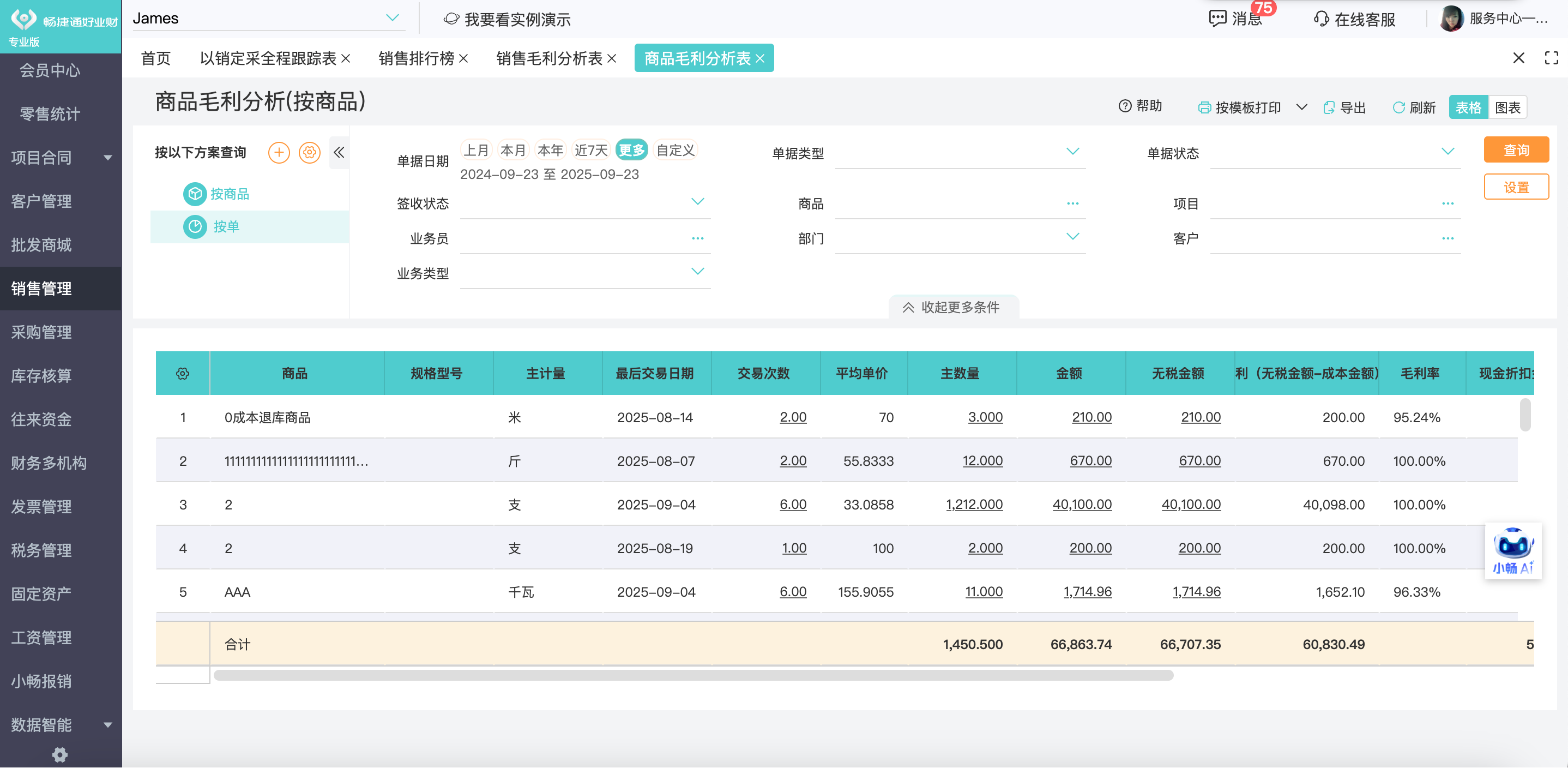Viewport: 1568px width, 768px height.
Task: Open product picker ellipsis for 商品 field
Action: pyautogui.click(x=1072, y=203)
